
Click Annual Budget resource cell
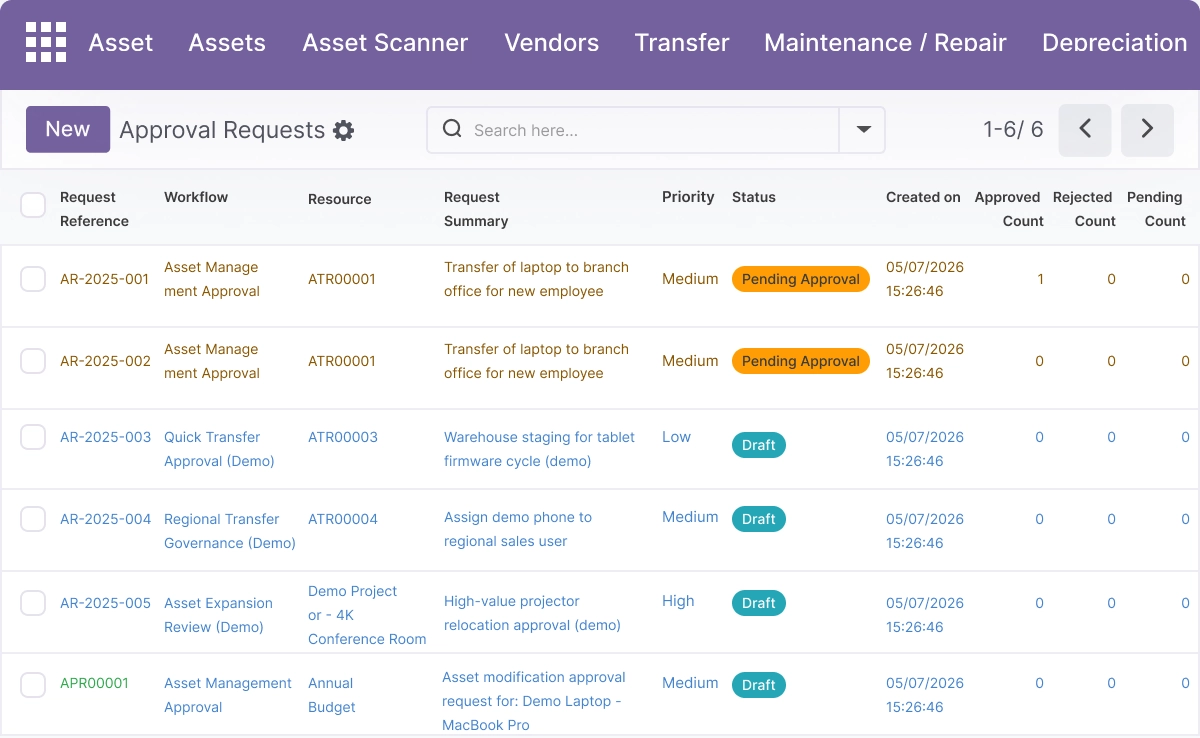(331, 695)
